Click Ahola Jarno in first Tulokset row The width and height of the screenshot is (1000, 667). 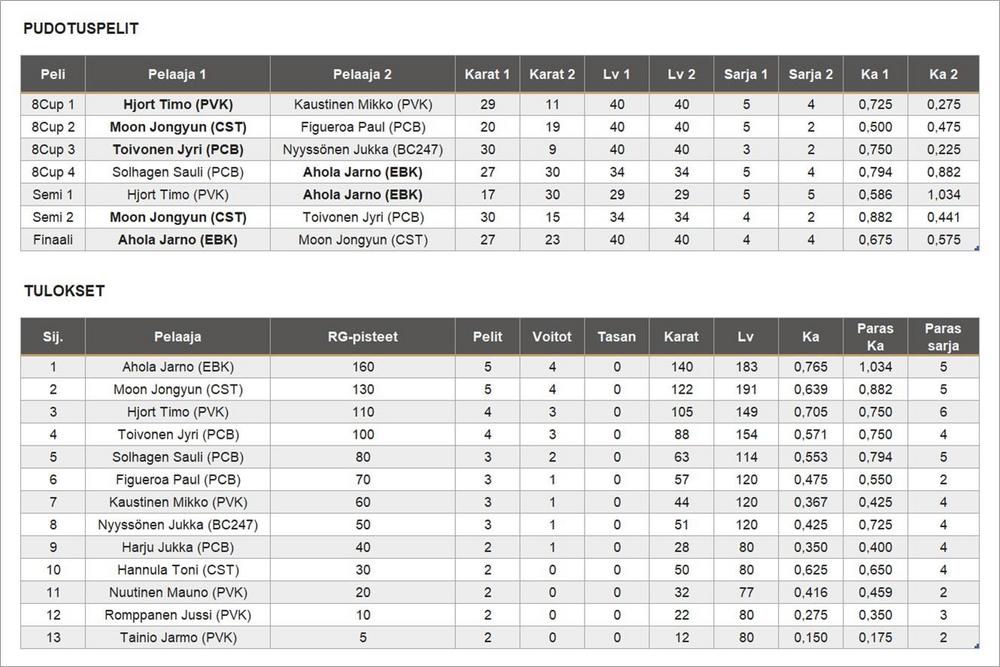click(177, 367)
